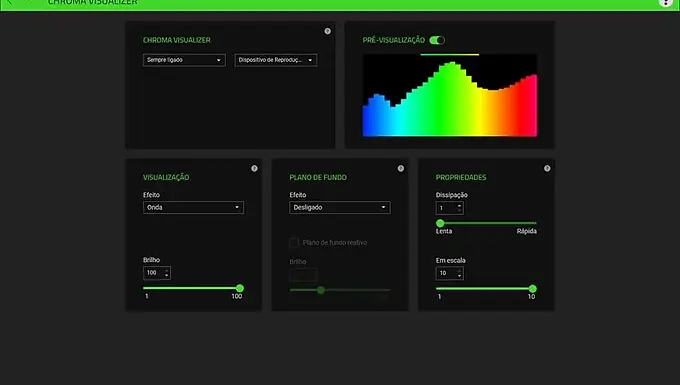Open info icon in Propriedades panel
The image size is (680, 385).
pos(547,168)
